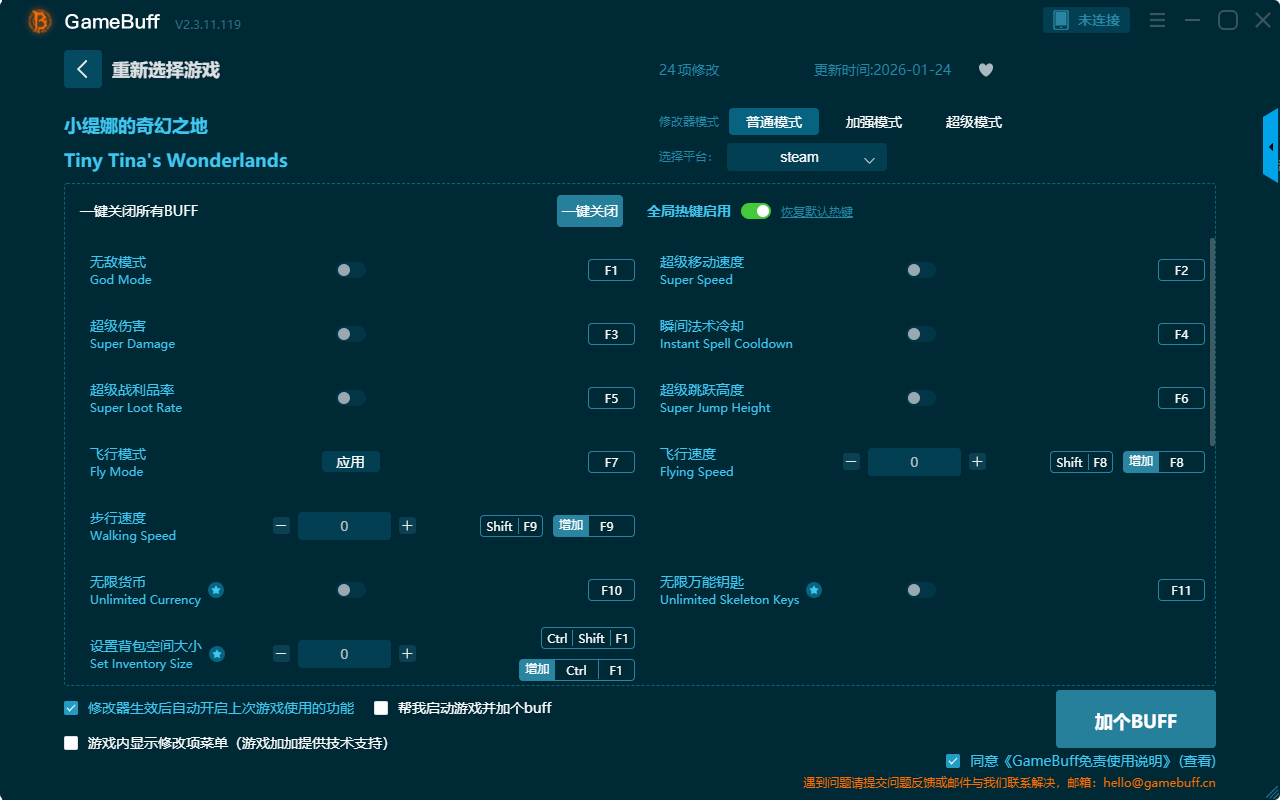
Task: Check the launch game and add buff checkbox
Action: coord(381,708)
